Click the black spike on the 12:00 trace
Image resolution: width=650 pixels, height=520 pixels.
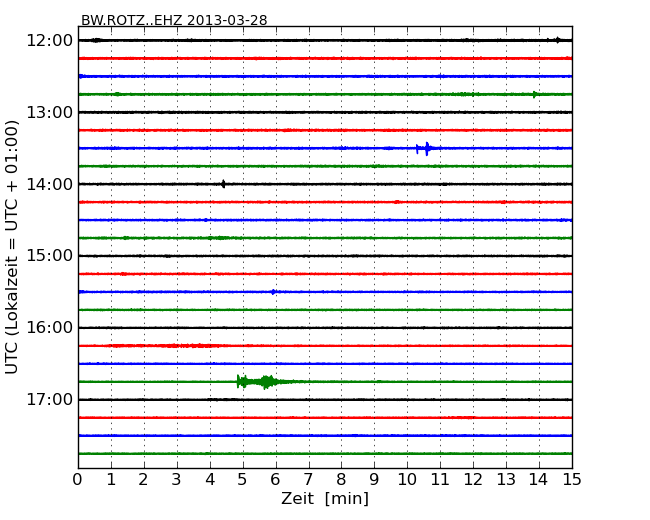coord(558,40)
